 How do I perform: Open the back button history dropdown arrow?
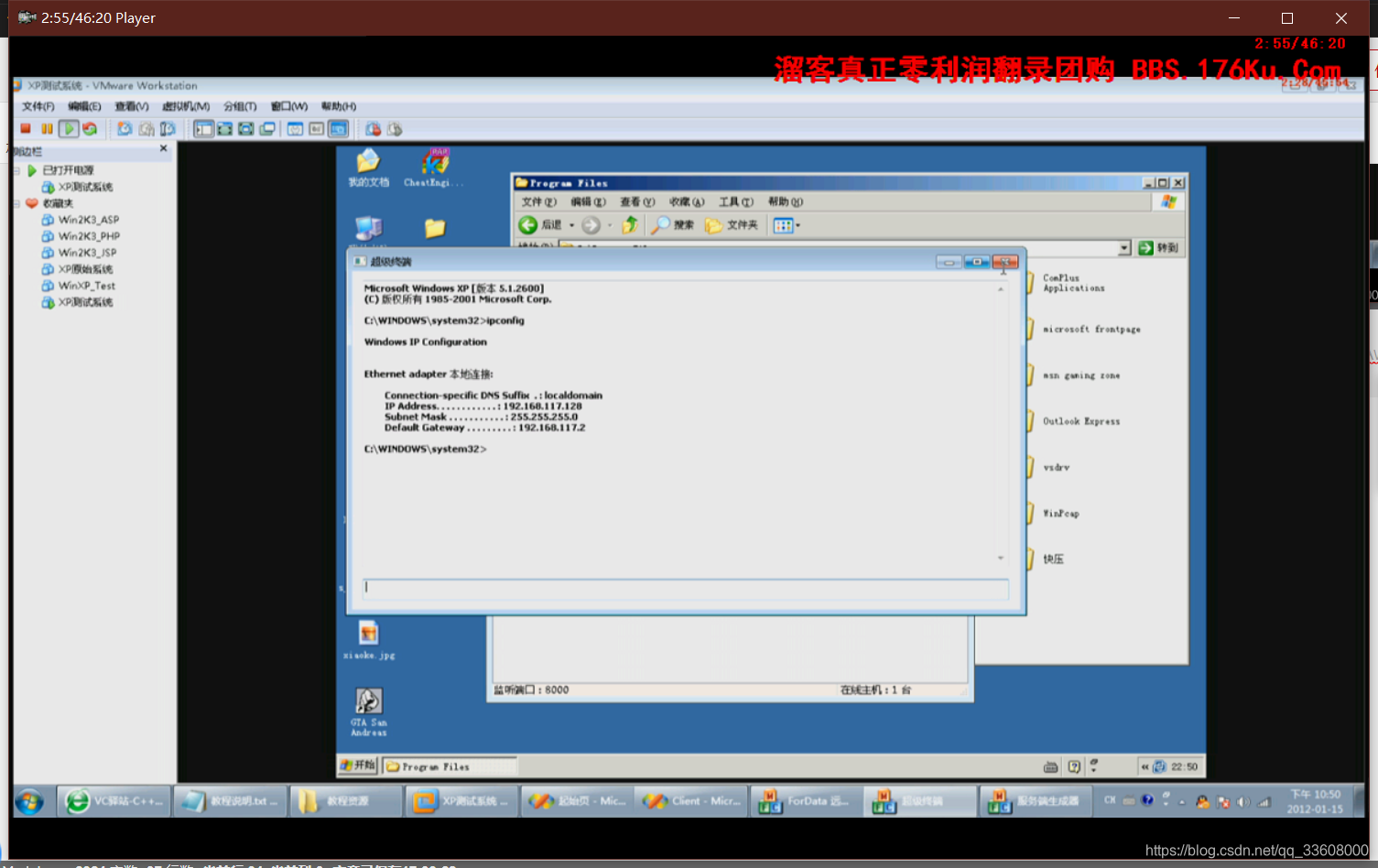572,225
